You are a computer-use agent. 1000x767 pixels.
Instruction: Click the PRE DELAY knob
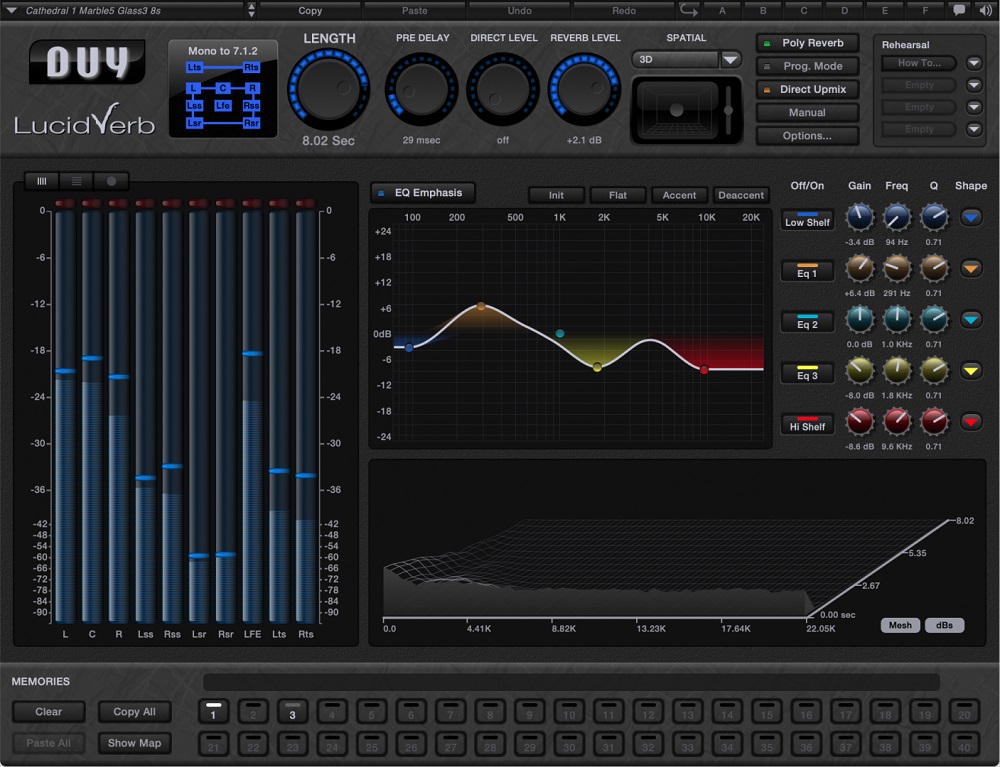coord(421,89)
